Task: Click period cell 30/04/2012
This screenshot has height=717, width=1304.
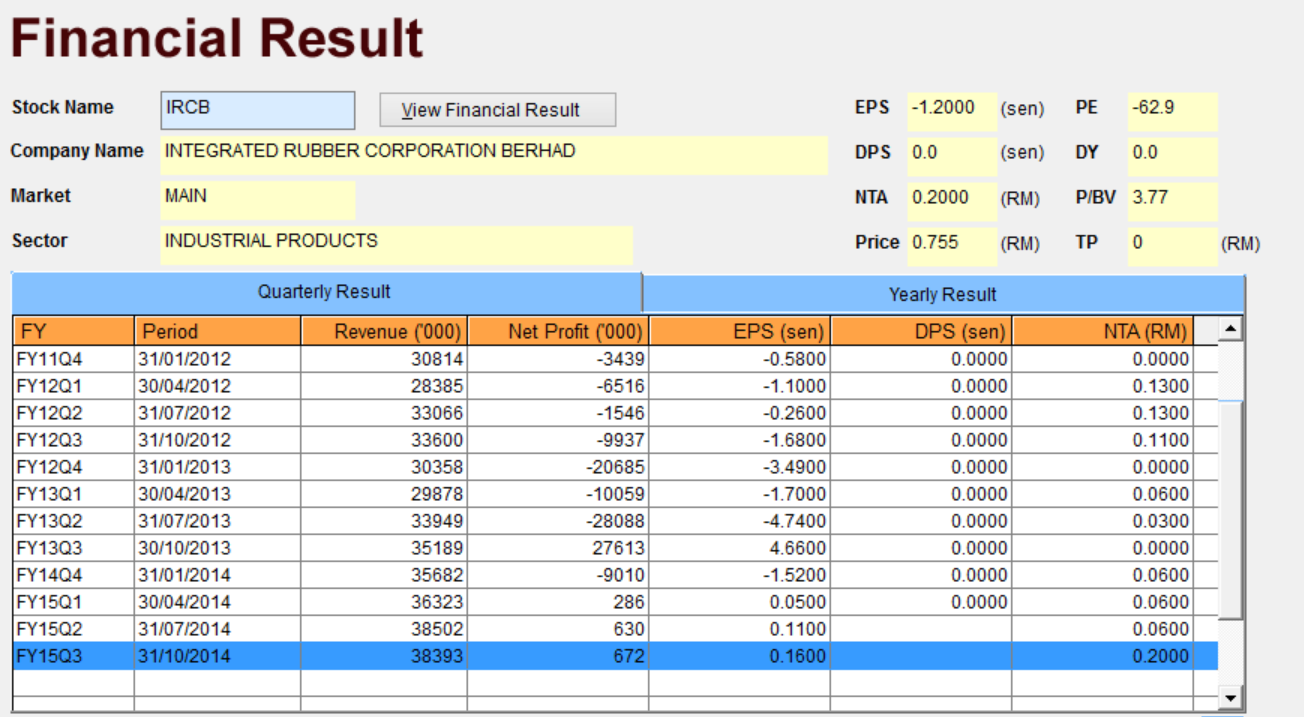Action: click(x=217, y=386)
